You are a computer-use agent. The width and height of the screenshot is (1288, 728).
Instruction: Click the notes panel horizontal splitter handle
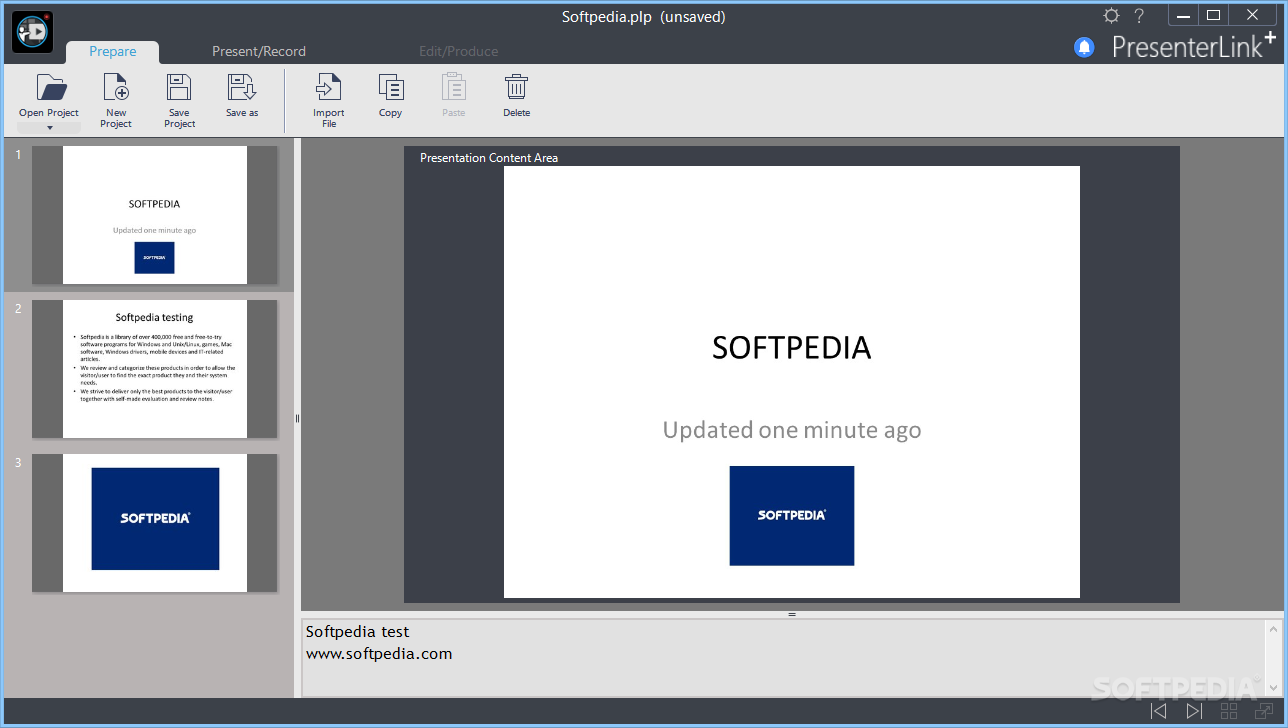click(x=792, y=614)
